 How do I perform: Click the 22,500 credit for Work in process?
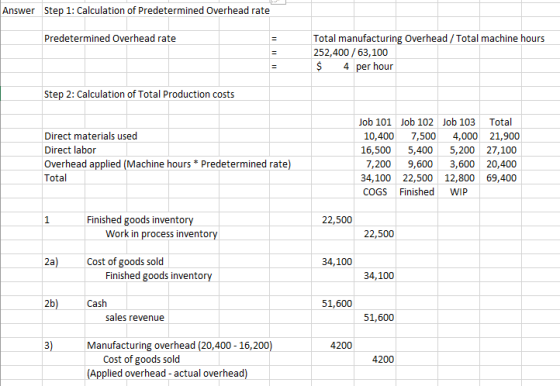coord(379,234)
